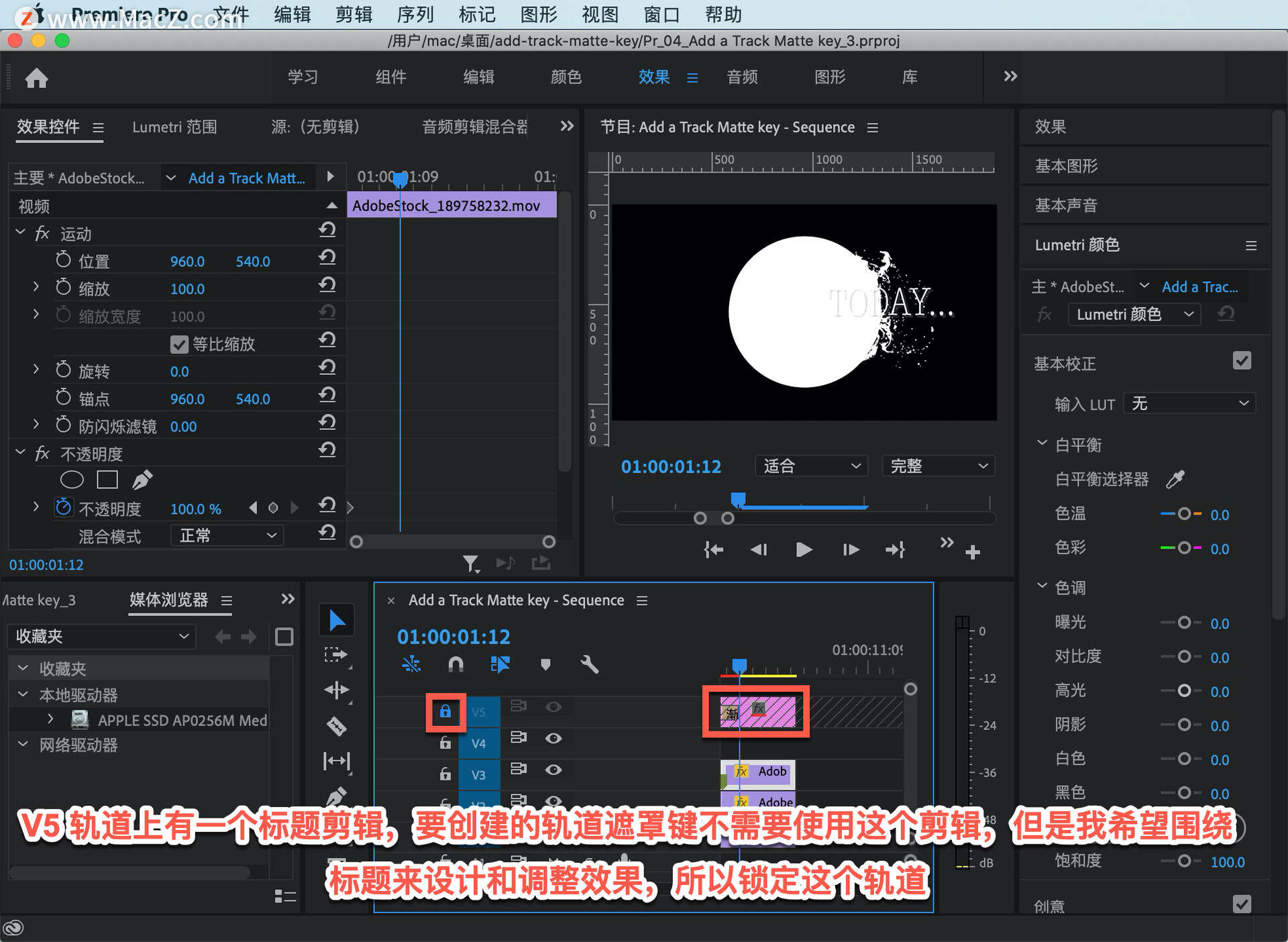Switch to the Lumetri Scopes tab
This screenshot has width=1288, height=942.
click(x=174, y=127)
